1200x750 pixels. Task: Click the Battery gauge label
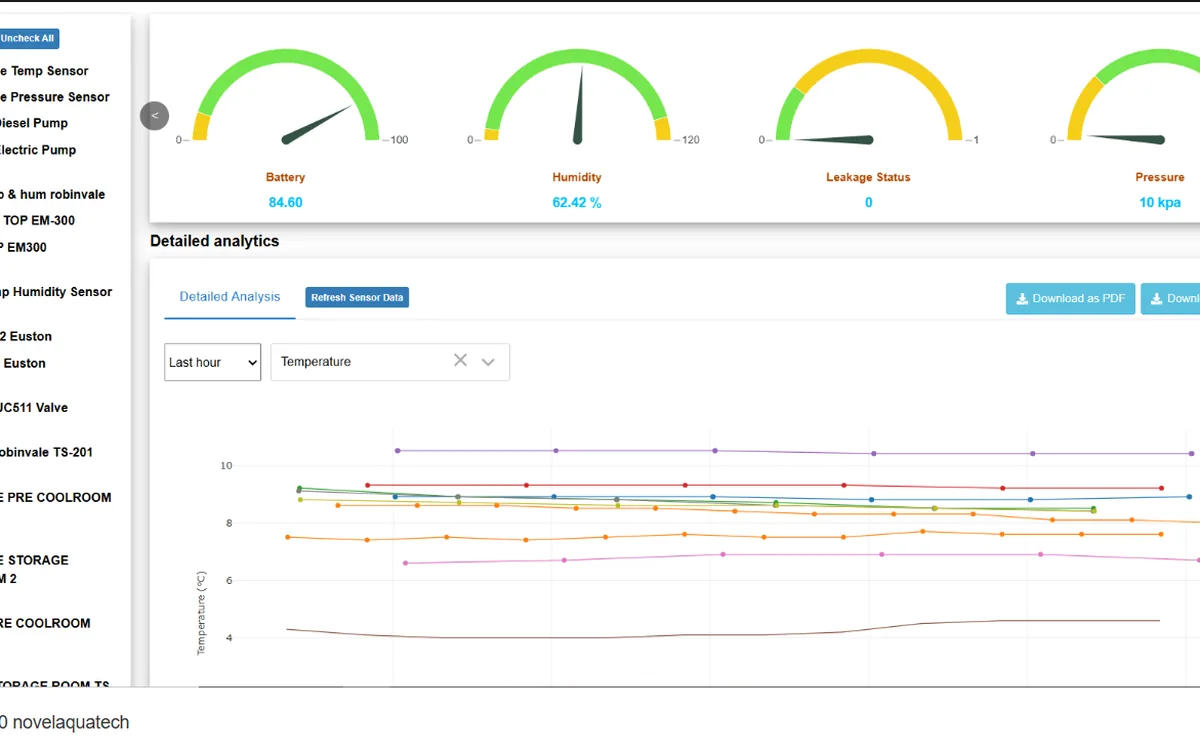(x=286, y=177)
